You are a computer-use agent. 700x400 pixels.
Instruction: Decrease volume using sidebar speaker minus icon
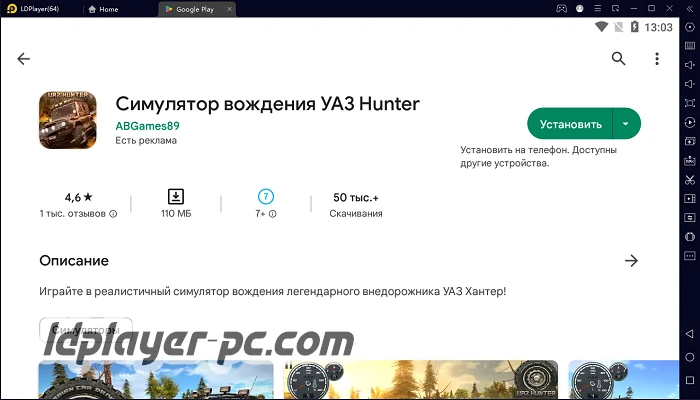690,84
